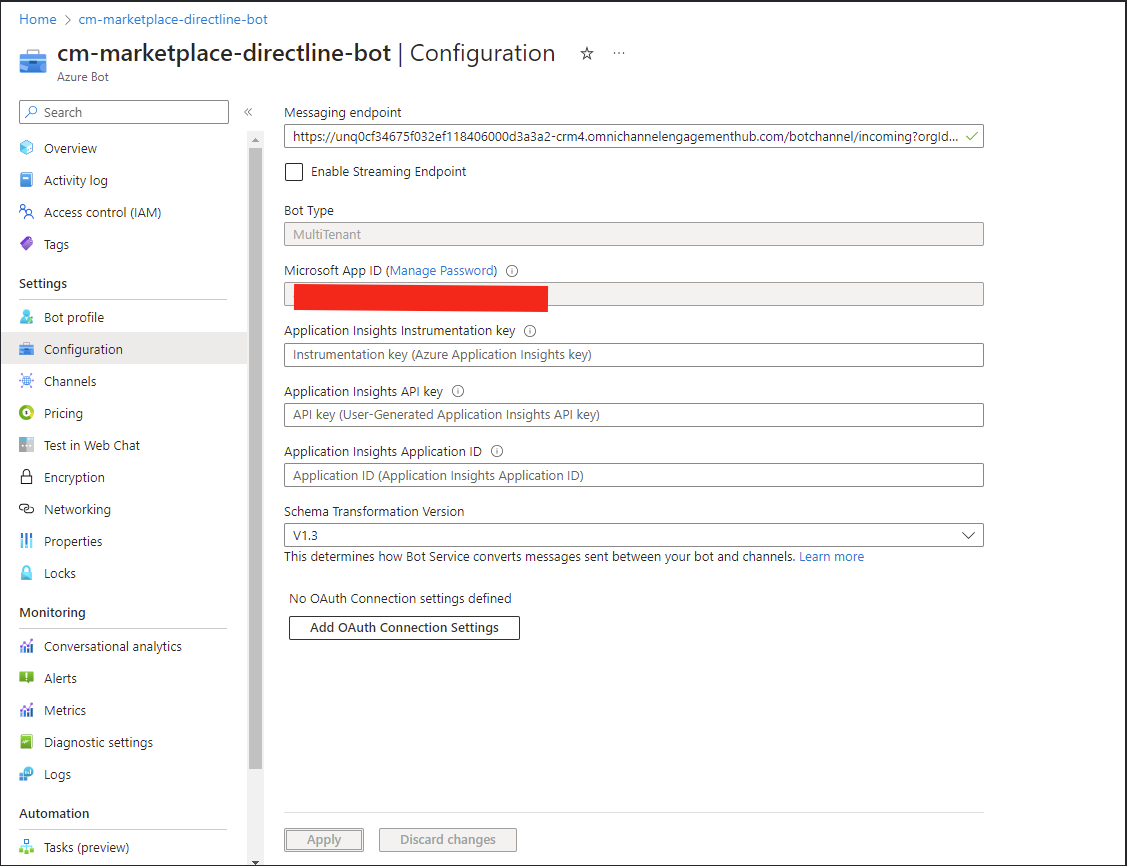
Task: Click info icon for Instrumentation key
Action: tap(530, 331)
